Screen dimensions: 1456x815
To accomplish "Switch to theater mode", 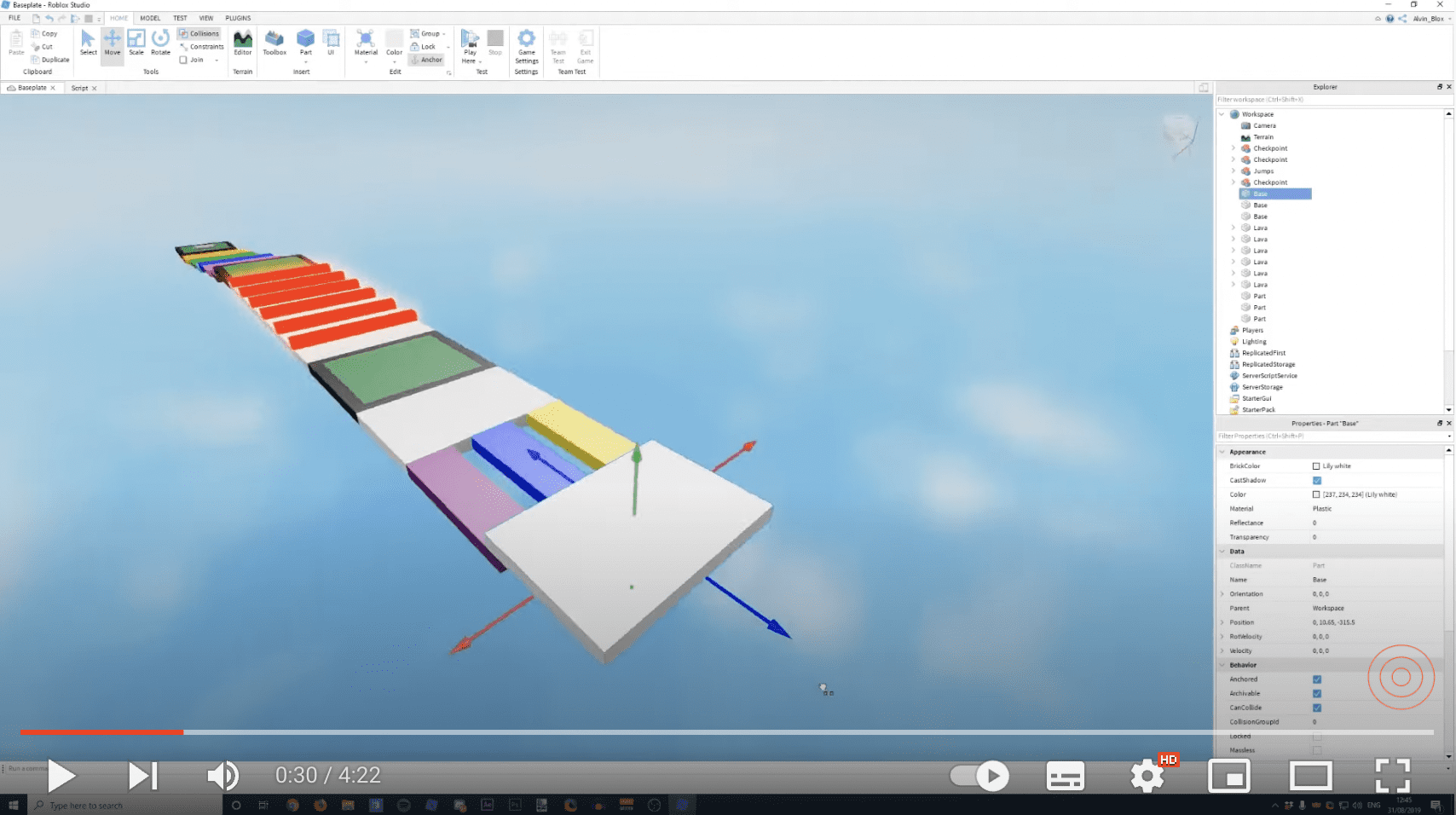I will click(x=1311, y=776).
